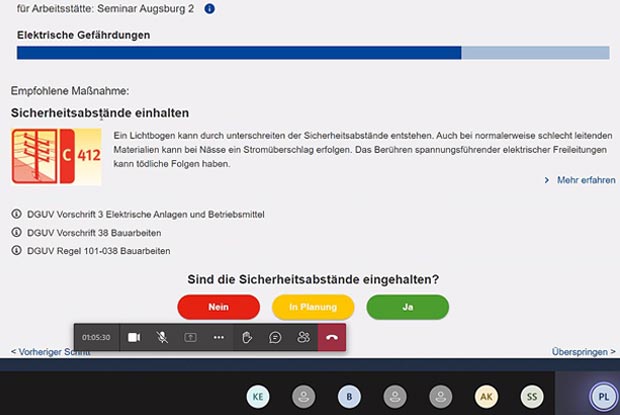
Task: Expand Mehr erfahren details
Action: tap(580, 180)
